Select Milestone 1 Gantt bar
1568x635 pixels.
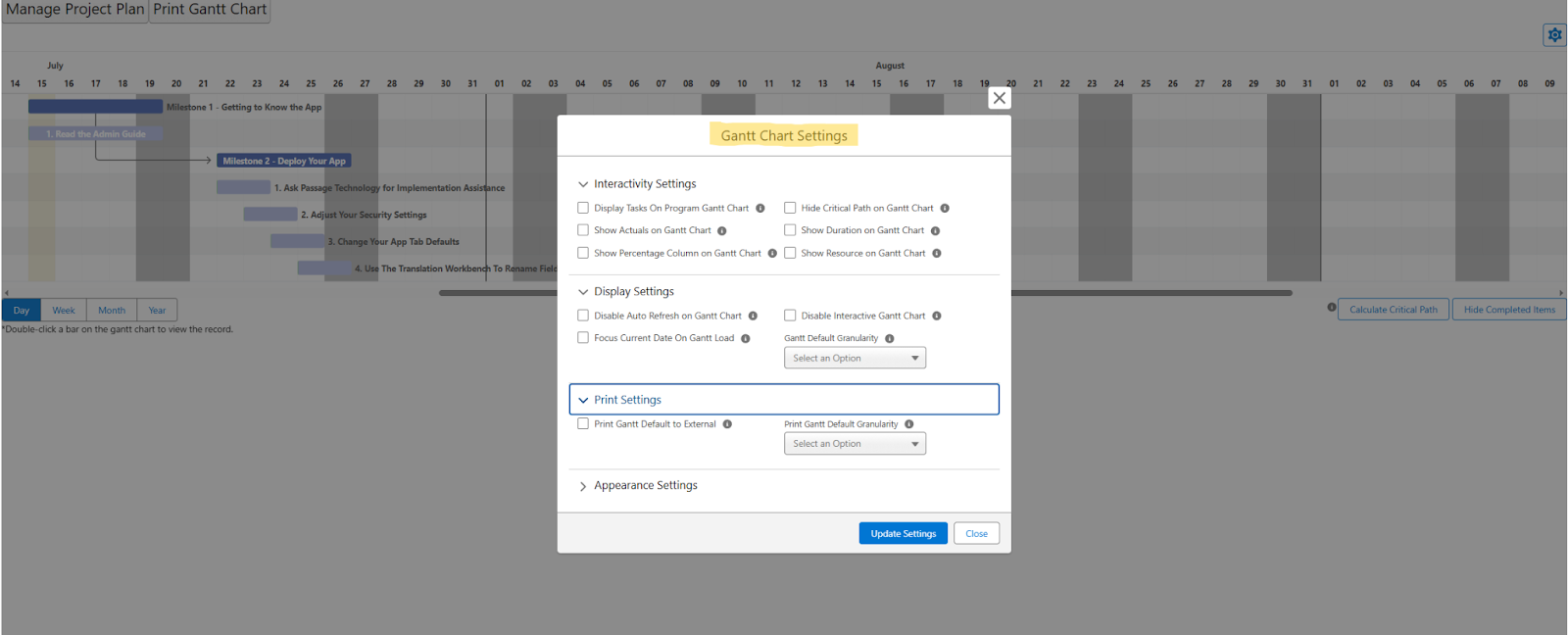95,107
